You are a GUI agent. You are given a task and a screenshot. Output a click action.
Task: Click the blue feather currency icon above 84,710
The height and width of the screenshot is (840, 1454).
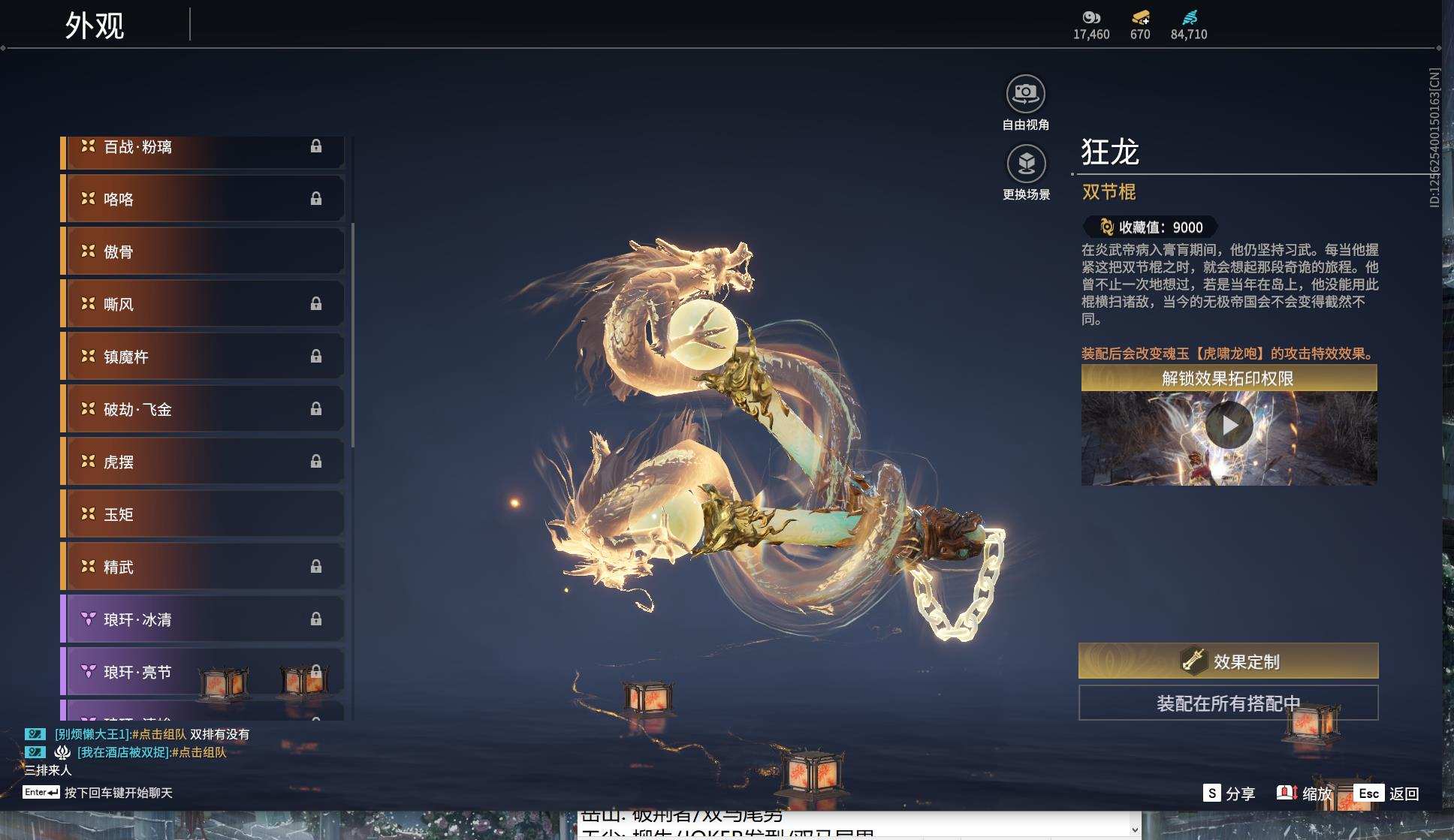(1189, 17)
